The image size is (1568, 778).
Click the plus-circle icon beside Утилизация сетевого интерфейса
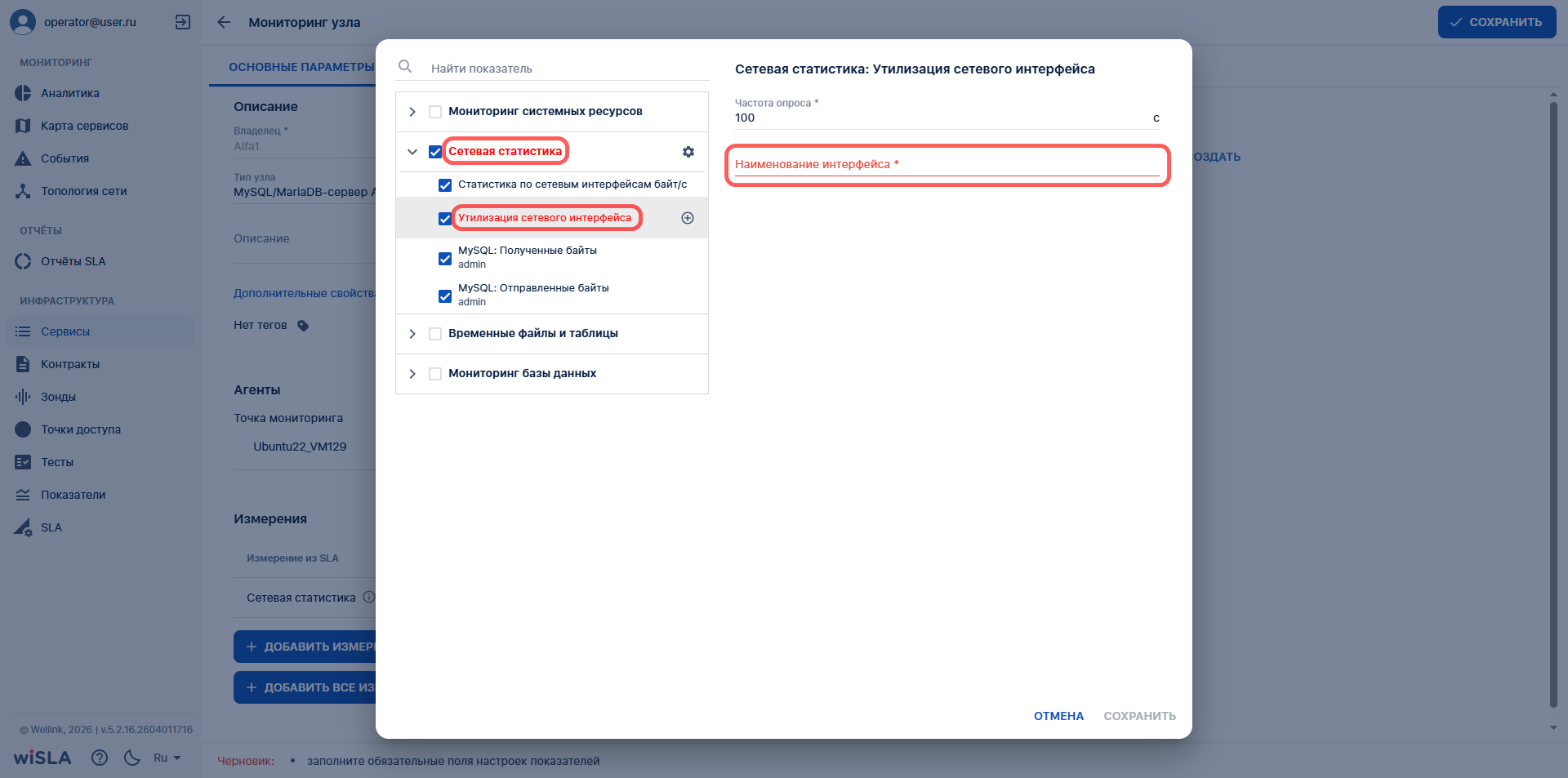click(688, 218)
